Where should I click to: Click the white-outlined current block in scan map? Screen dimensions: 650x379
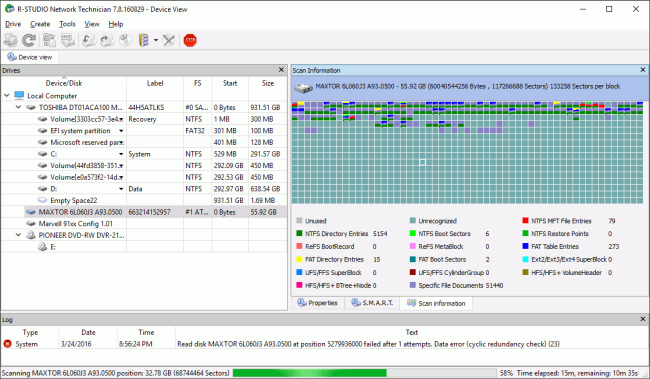[422, 162]
